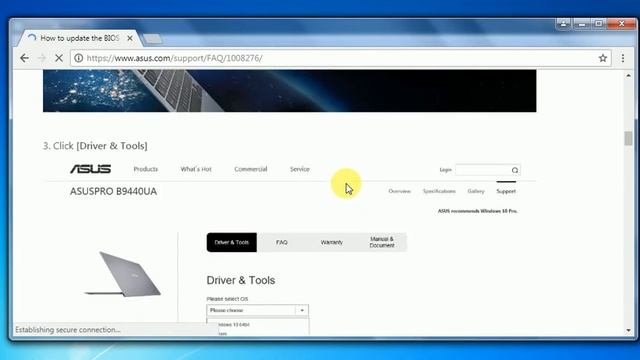View site information icon in address bar
The image size is (640, 360).
[78, 58]
